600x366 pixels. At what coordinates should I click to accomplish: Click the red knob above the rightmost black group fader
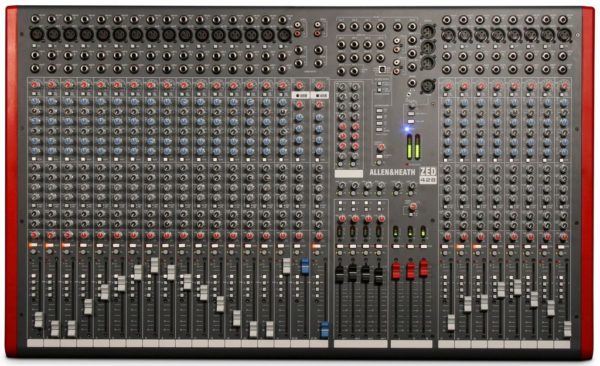[x=381, y=219]
